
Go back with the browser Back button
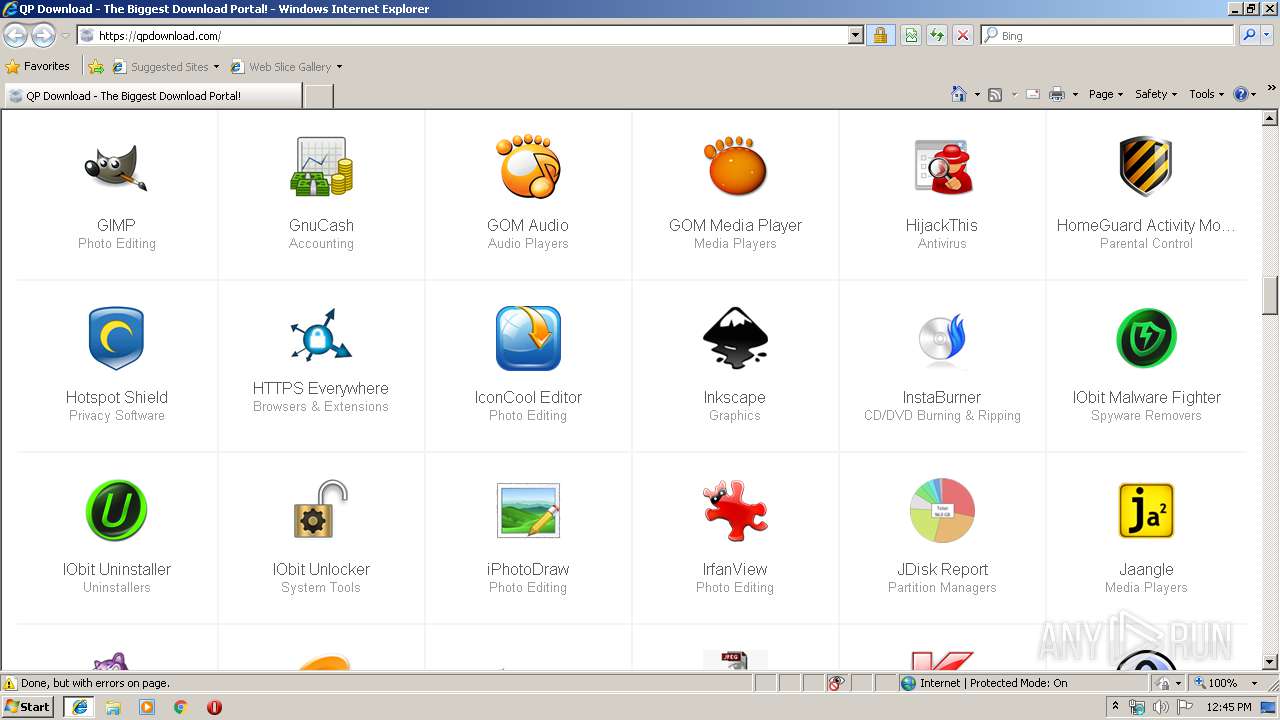coord(16,36)
